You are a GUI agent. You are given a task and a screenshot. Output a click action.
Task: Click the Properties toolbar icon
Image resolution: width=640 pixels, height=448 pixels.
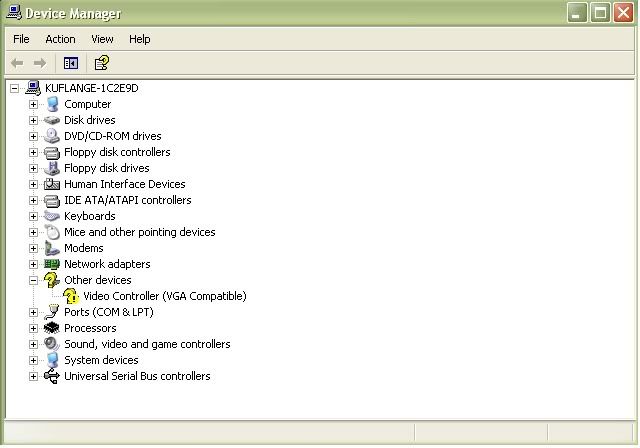pyautogui.click(x=102, y=63)
